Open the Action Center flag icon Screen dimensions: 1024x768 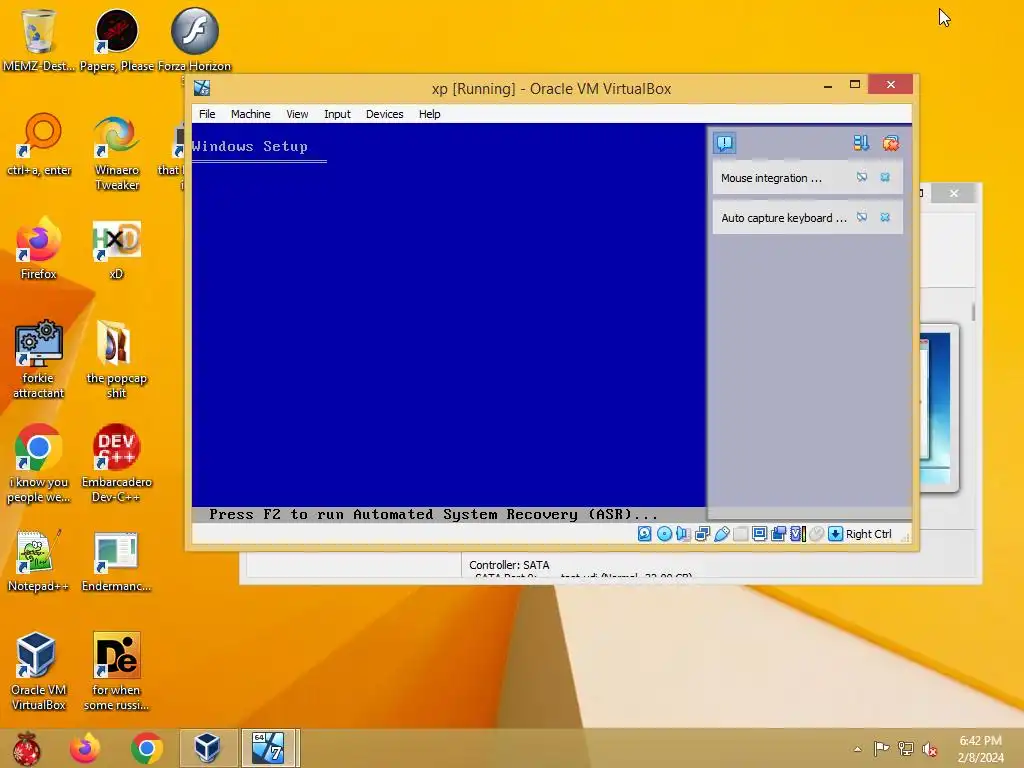point(881,748)
